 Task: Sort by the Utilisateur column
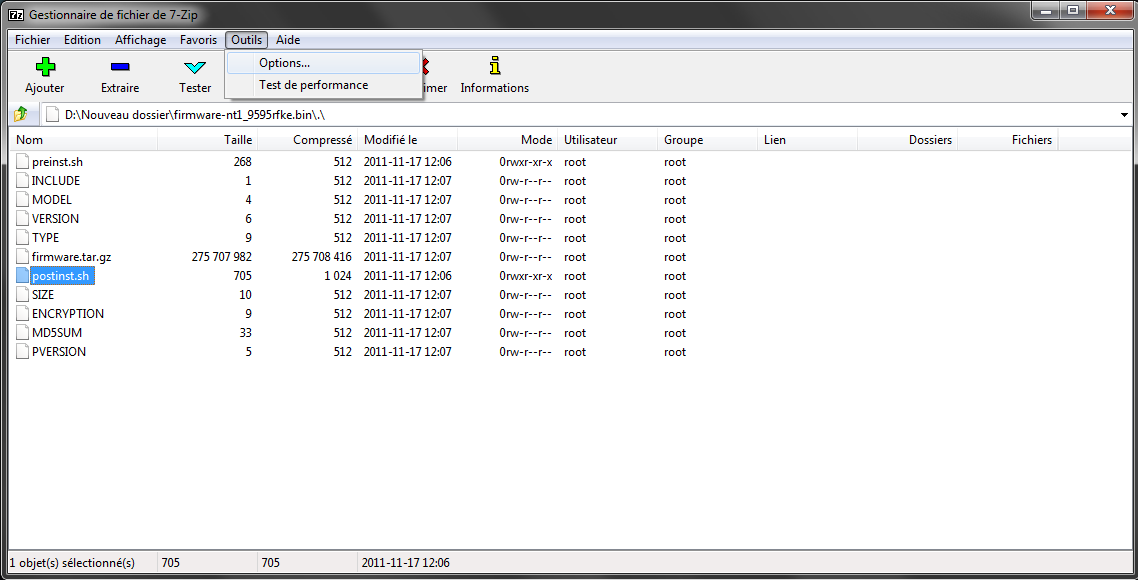click(608, 140)
